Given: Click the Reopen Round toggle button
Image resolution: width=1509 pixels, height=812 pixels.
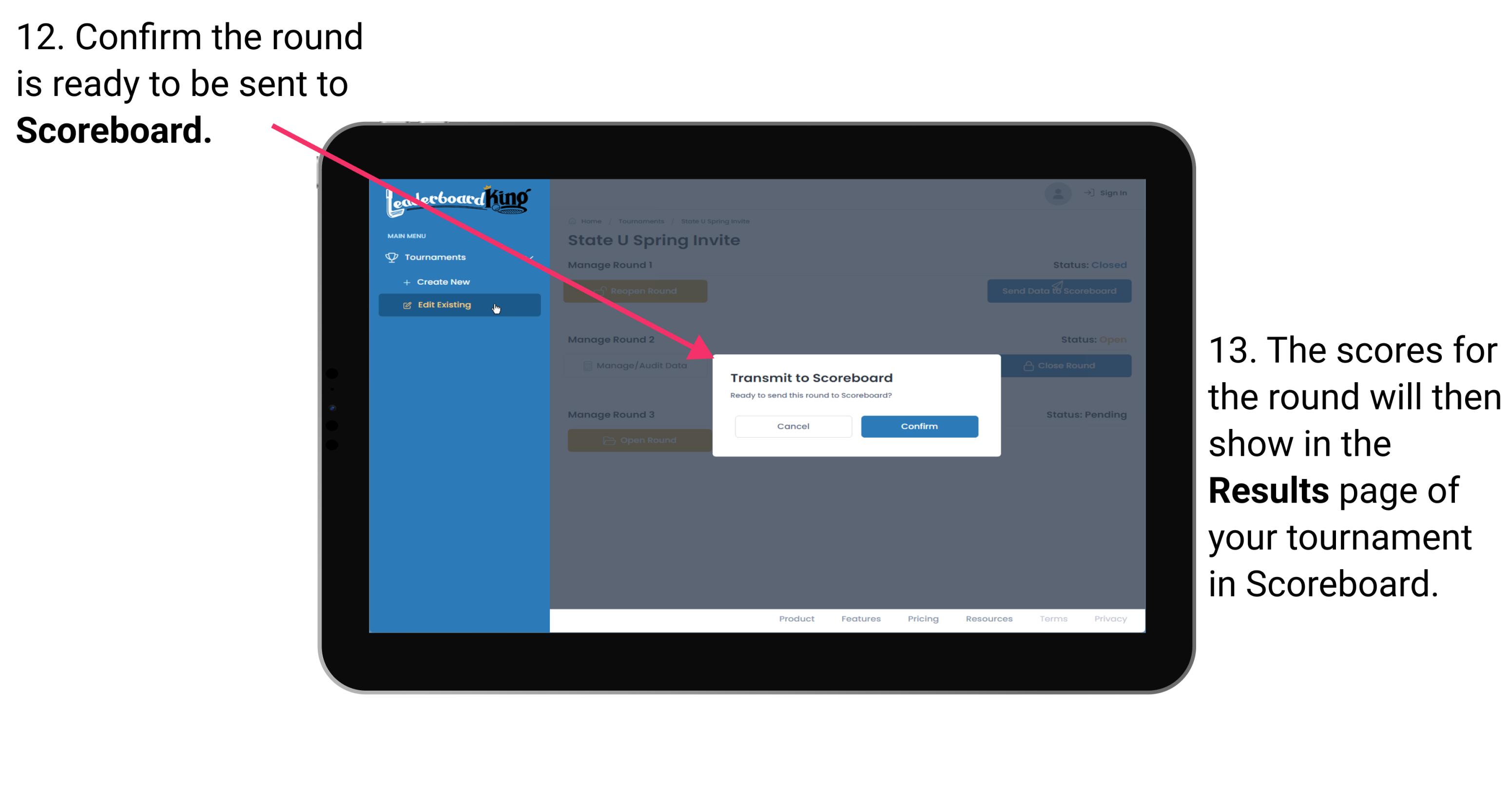Looking at the screenshot, I should pyautogui.click(x=636, y=290).
